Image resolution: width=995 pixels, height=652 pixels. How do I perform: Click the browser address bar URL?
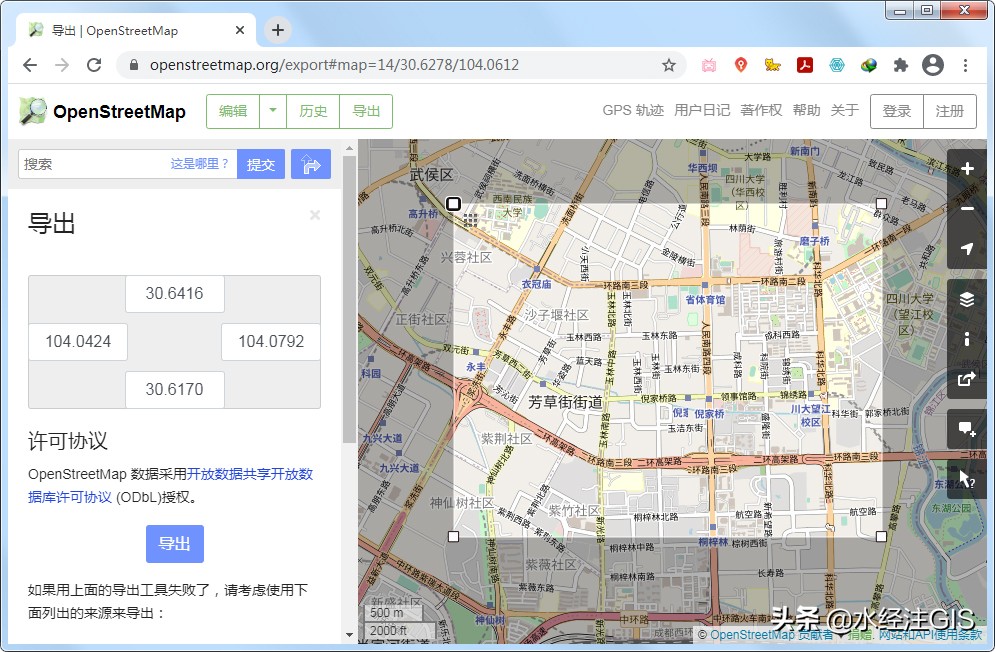[334, 65]
